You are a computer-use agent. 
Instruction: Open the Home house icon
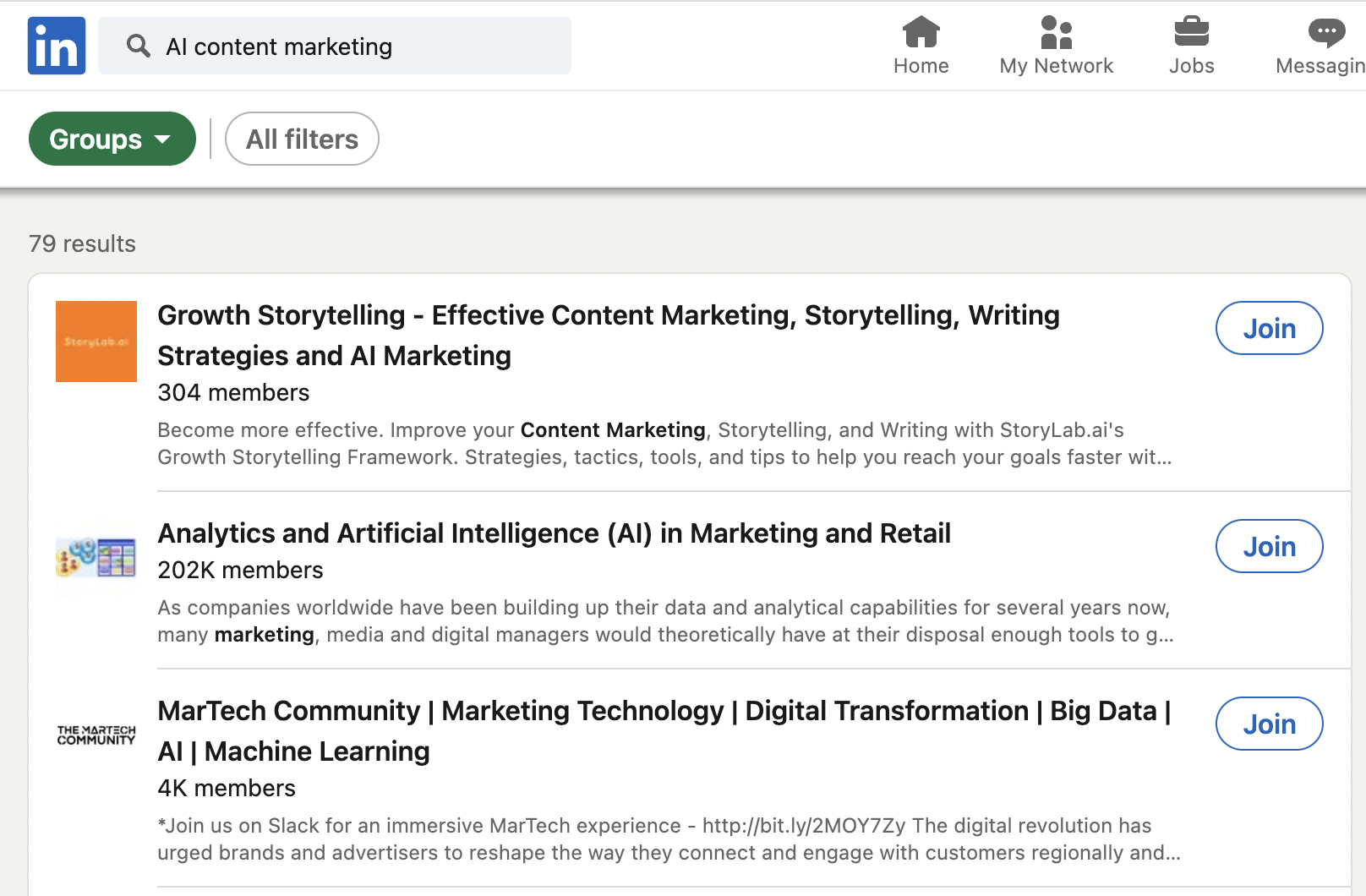click(x=921, y=32)
